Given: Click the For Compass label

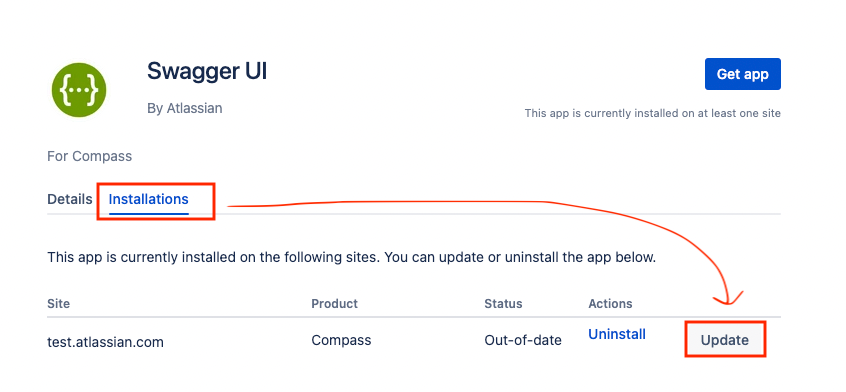Looking at the screenshot, I should point(90,156).
